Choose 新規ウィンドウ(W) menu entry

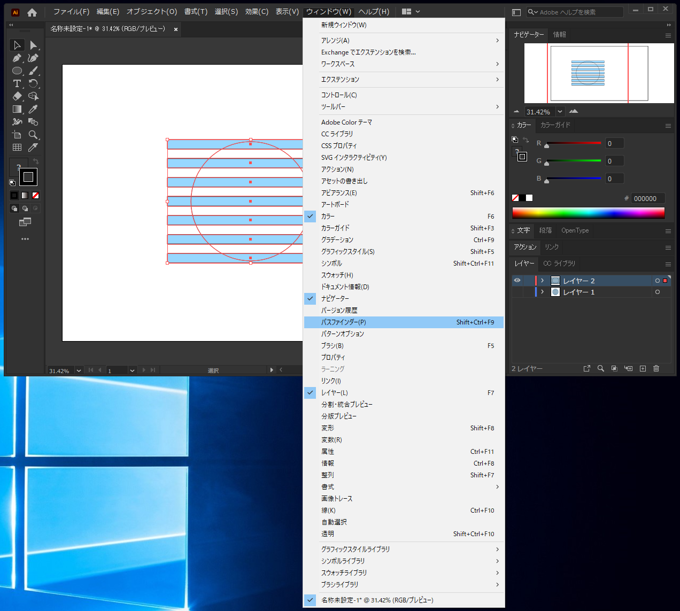[x=403, y=25]
